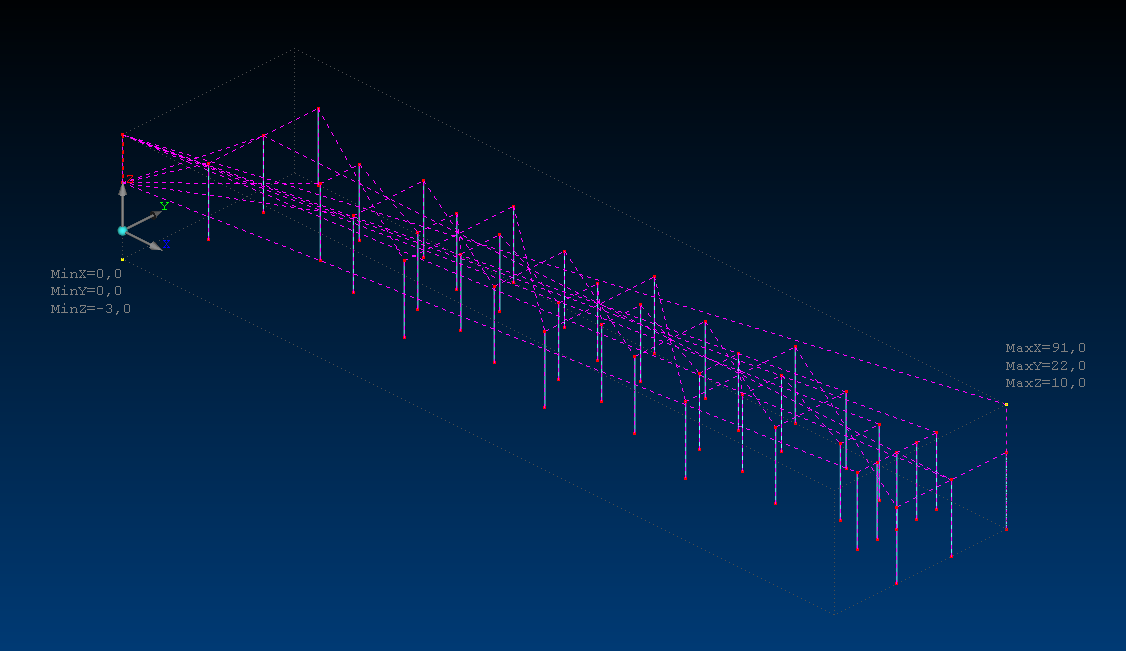The image size is (1126, 651).
Task: Click the MinY=0,0 label
Action: [86, 291]
